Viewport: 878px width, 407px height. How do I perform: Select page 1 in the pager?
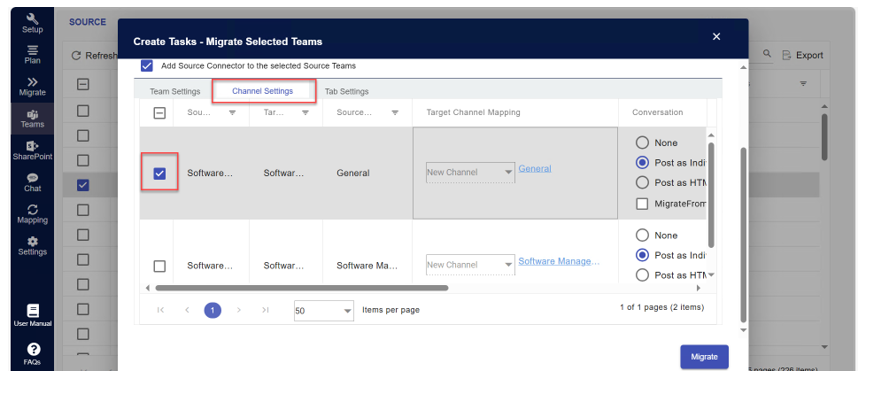[213, 310]
